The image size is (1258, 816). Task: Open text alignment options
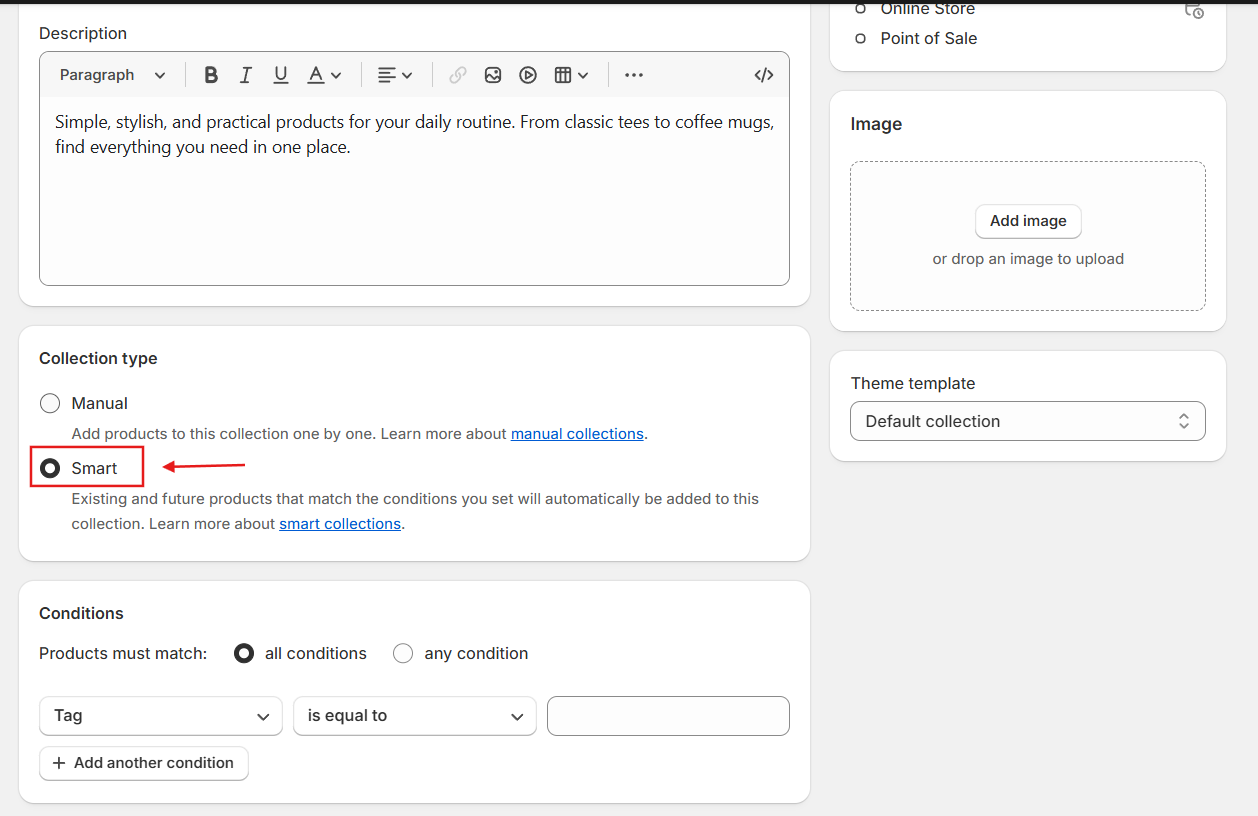click(x=395, y=75)
